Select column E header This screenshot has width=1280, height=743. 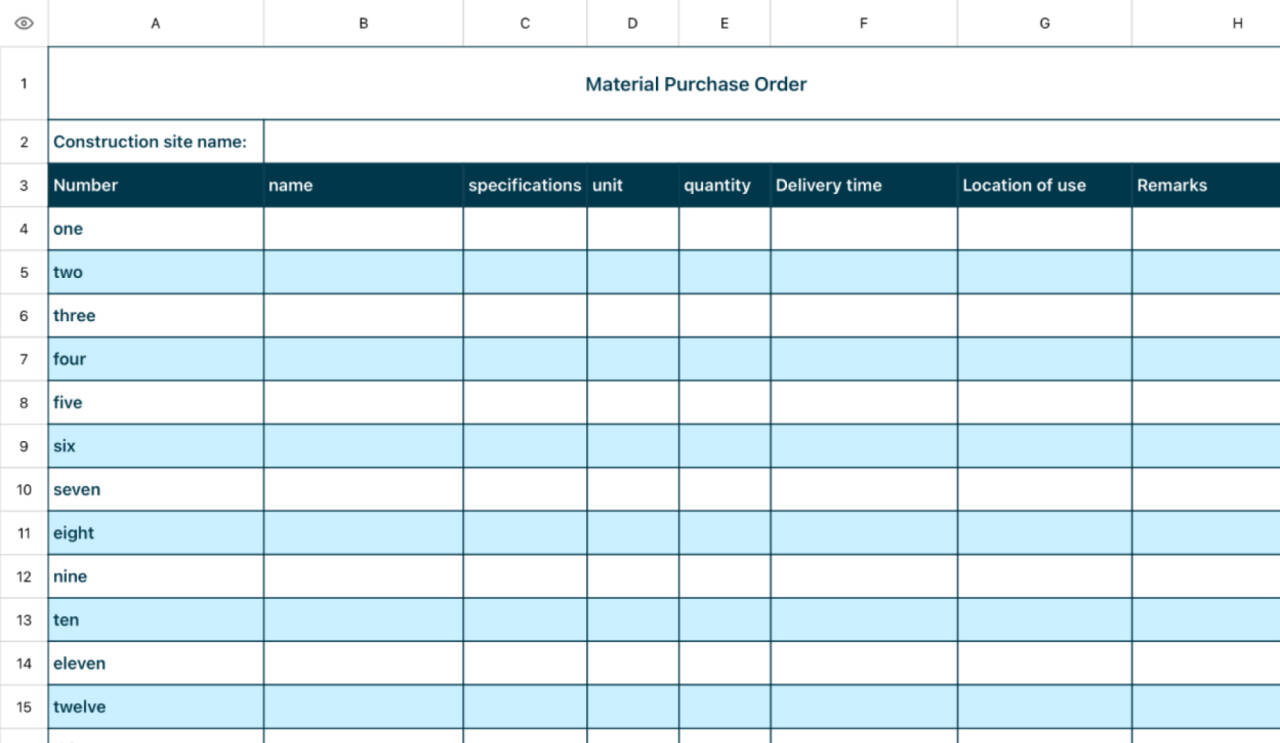pos(725,23)
